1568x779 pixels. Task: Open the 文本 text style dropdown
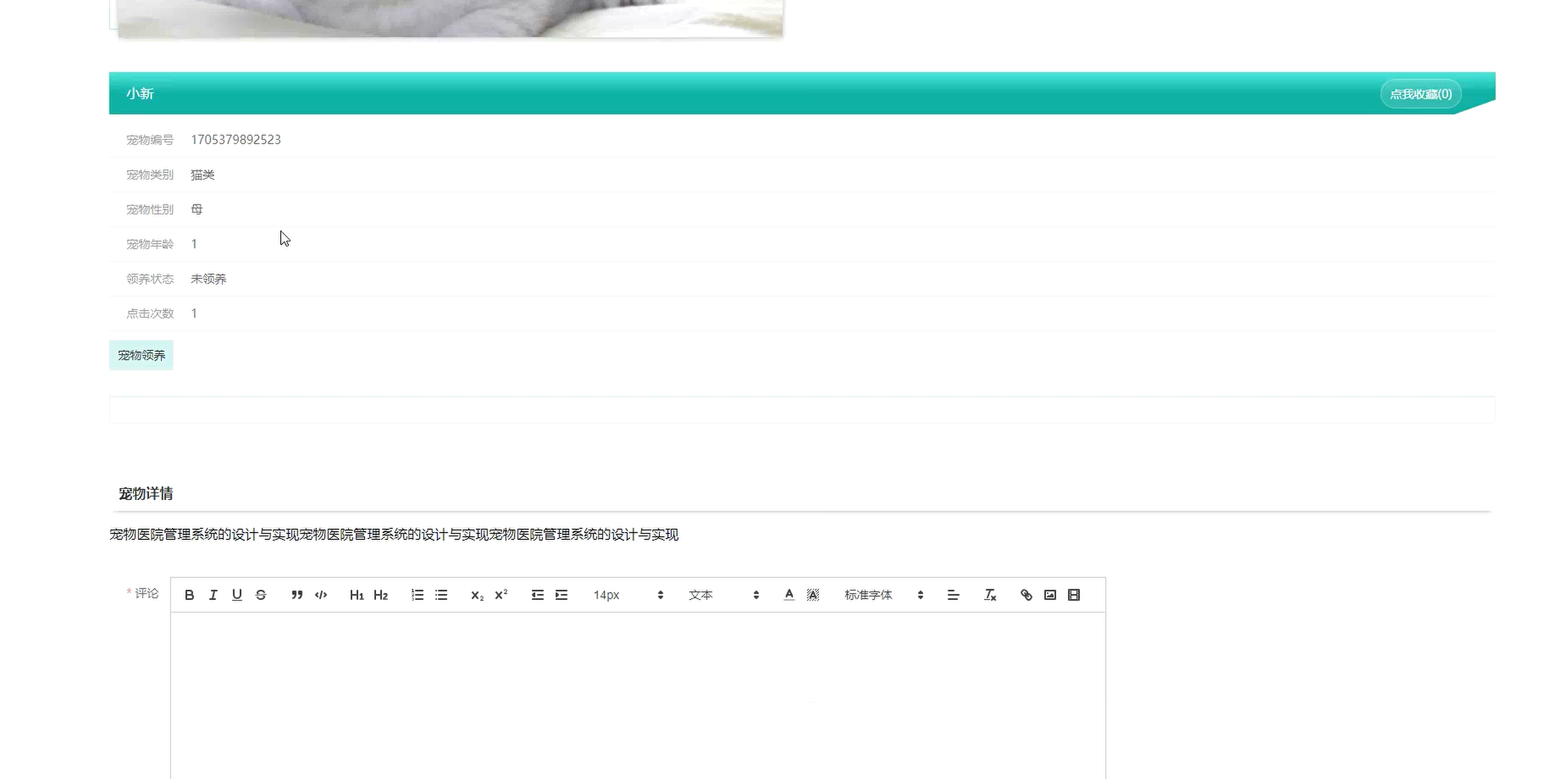point(724,595)
